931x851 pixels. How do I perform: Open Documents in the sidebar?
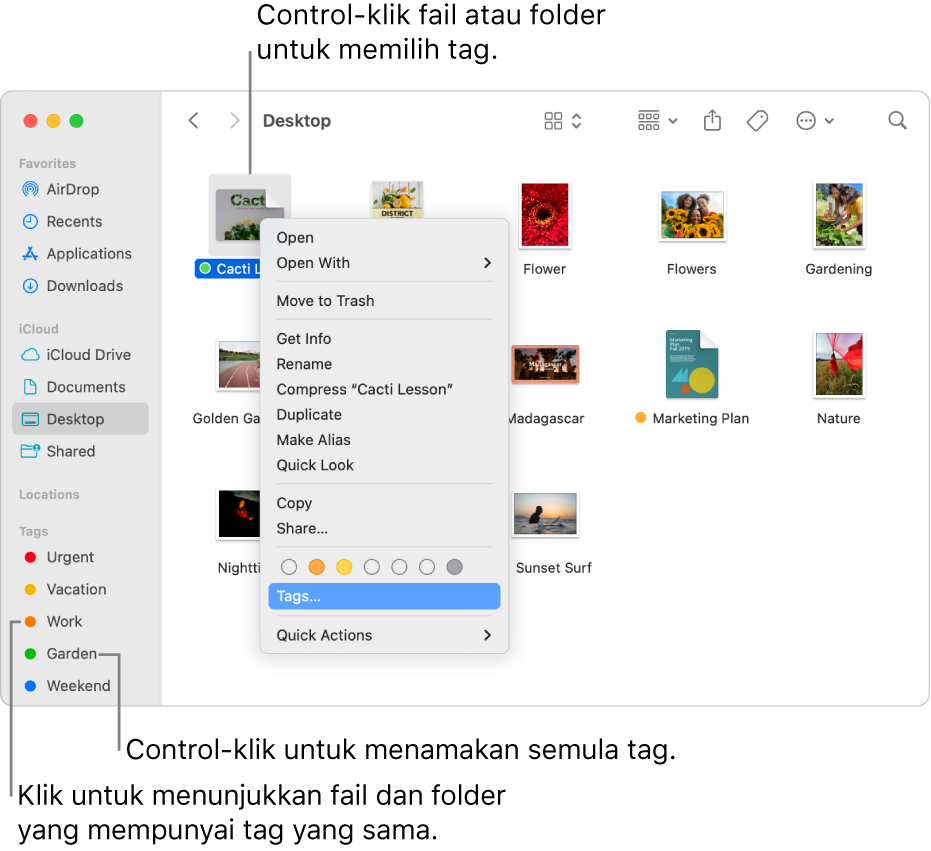(74, 387)
